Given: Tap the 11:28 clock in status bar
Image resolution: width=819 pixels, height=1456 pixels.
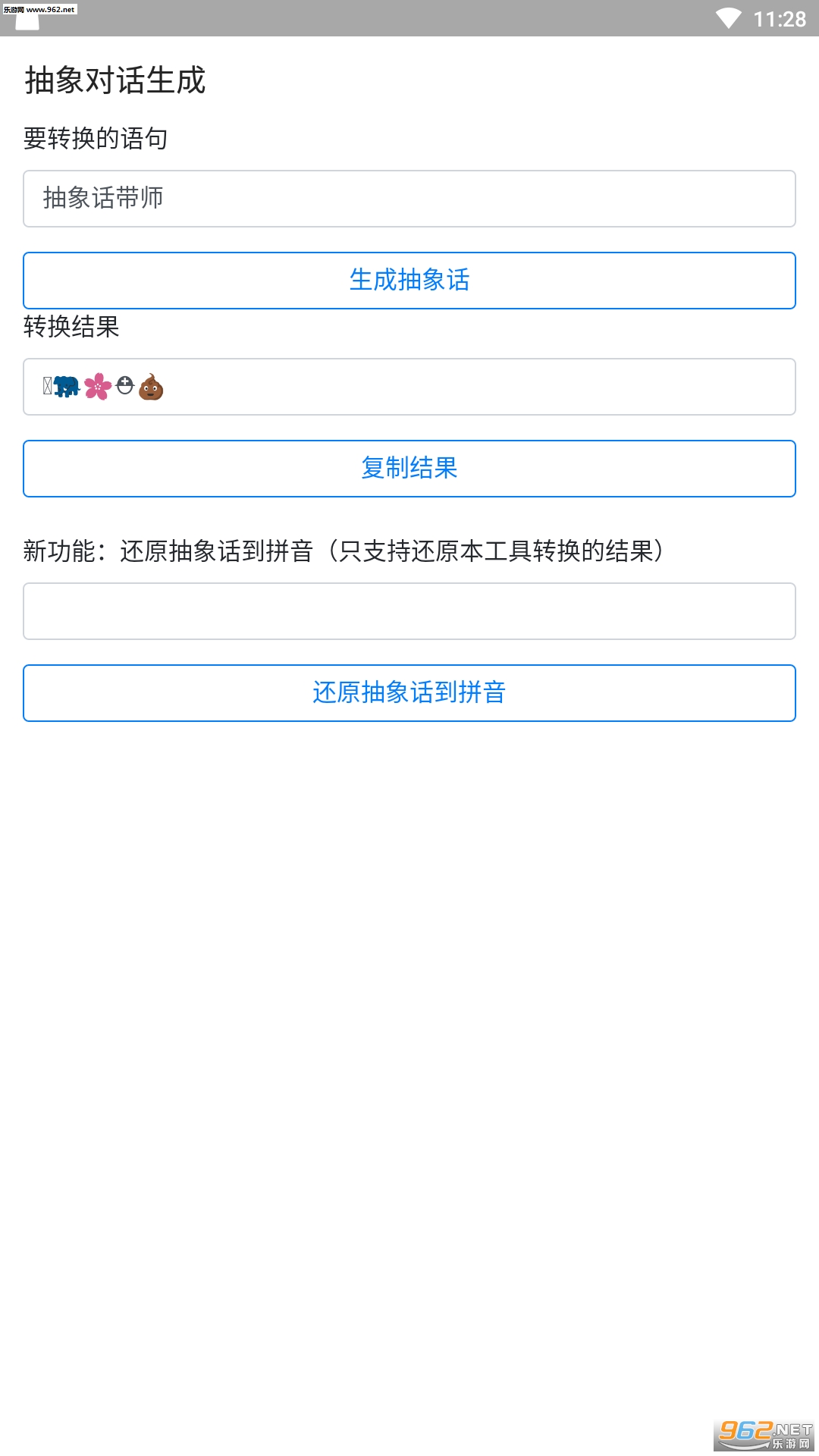Looking at the screenshot, I should 780,19.
